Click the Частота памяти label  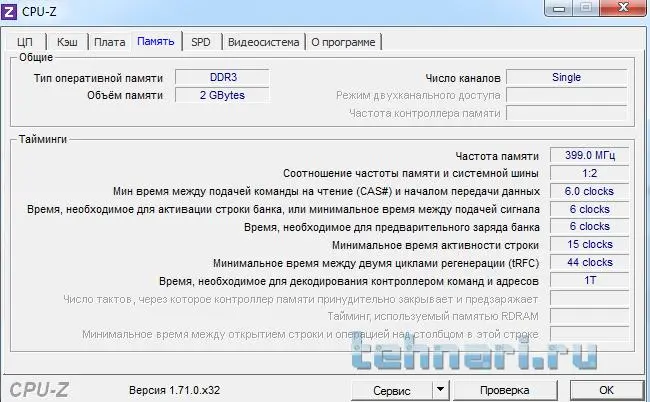[x=497, y=156]
